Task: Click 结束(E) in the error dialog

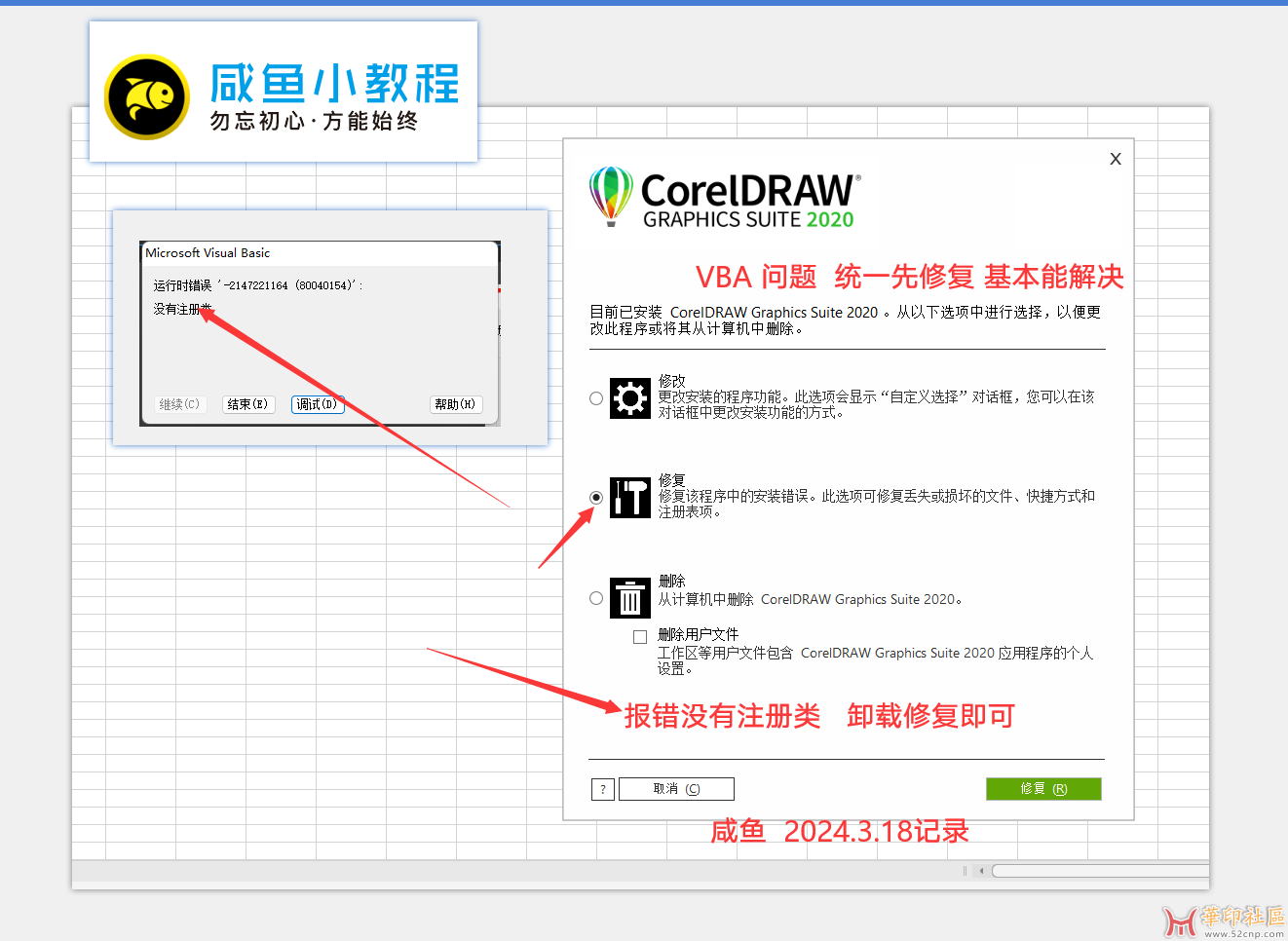Action: [x=248, y=404]
